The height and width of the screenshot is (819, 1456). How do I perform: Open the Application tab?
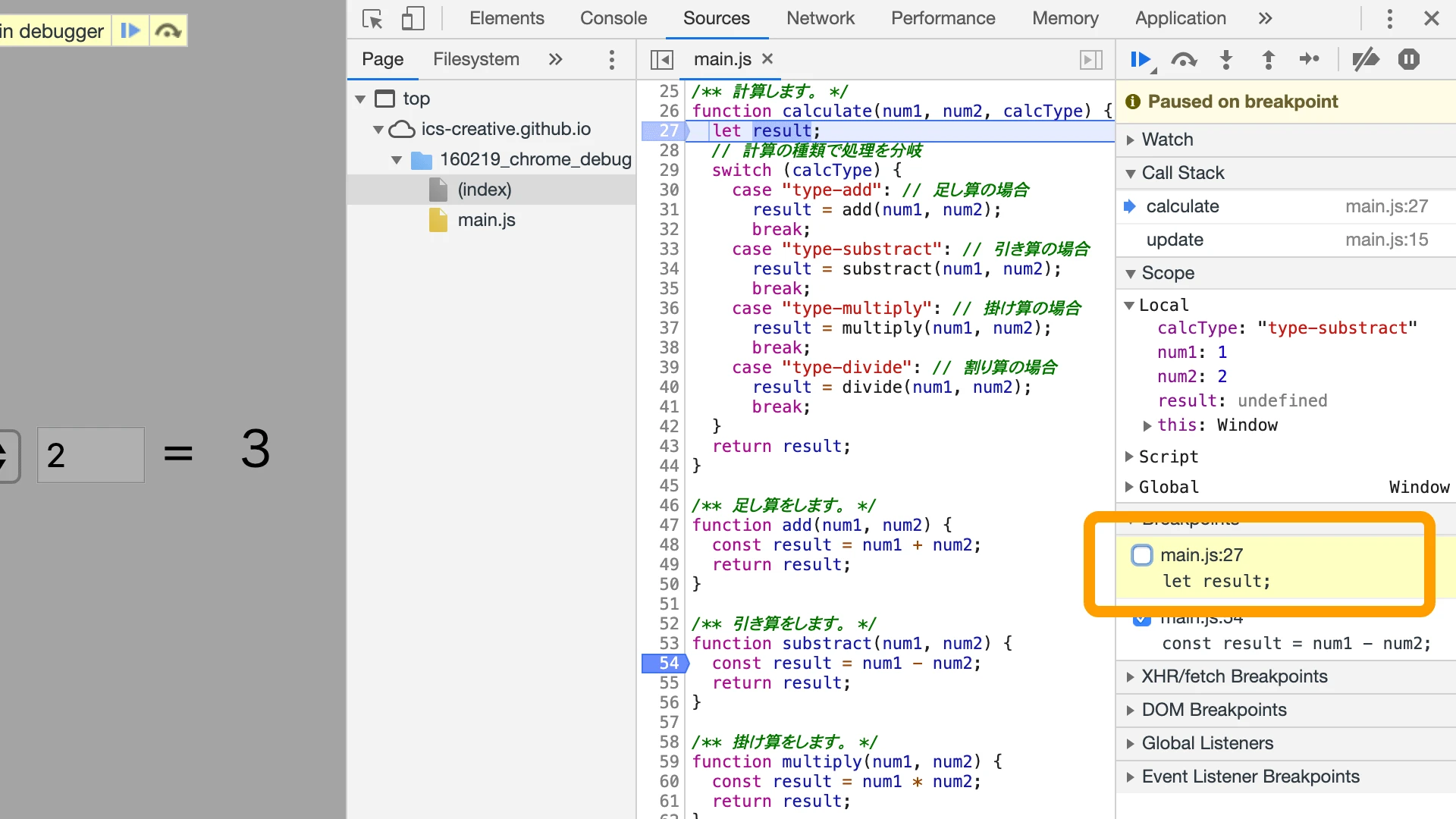click(x=1180, y=18)
